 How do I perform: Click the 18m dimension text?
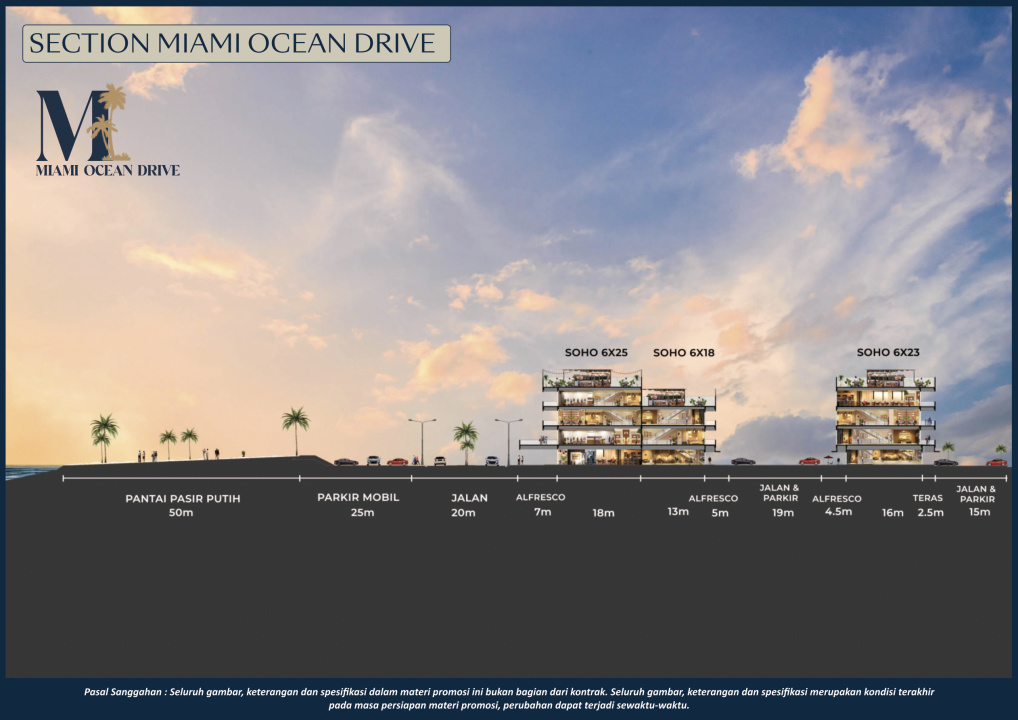[603, 512]
